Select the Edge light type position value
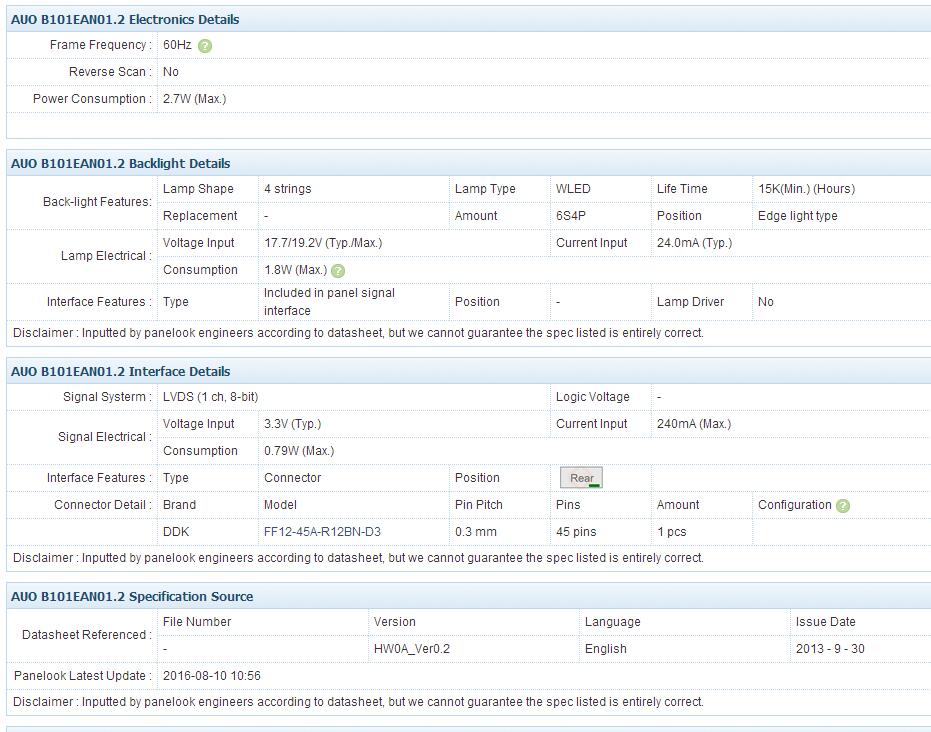The height and width of the screenshot is (732, 931). 797,216
